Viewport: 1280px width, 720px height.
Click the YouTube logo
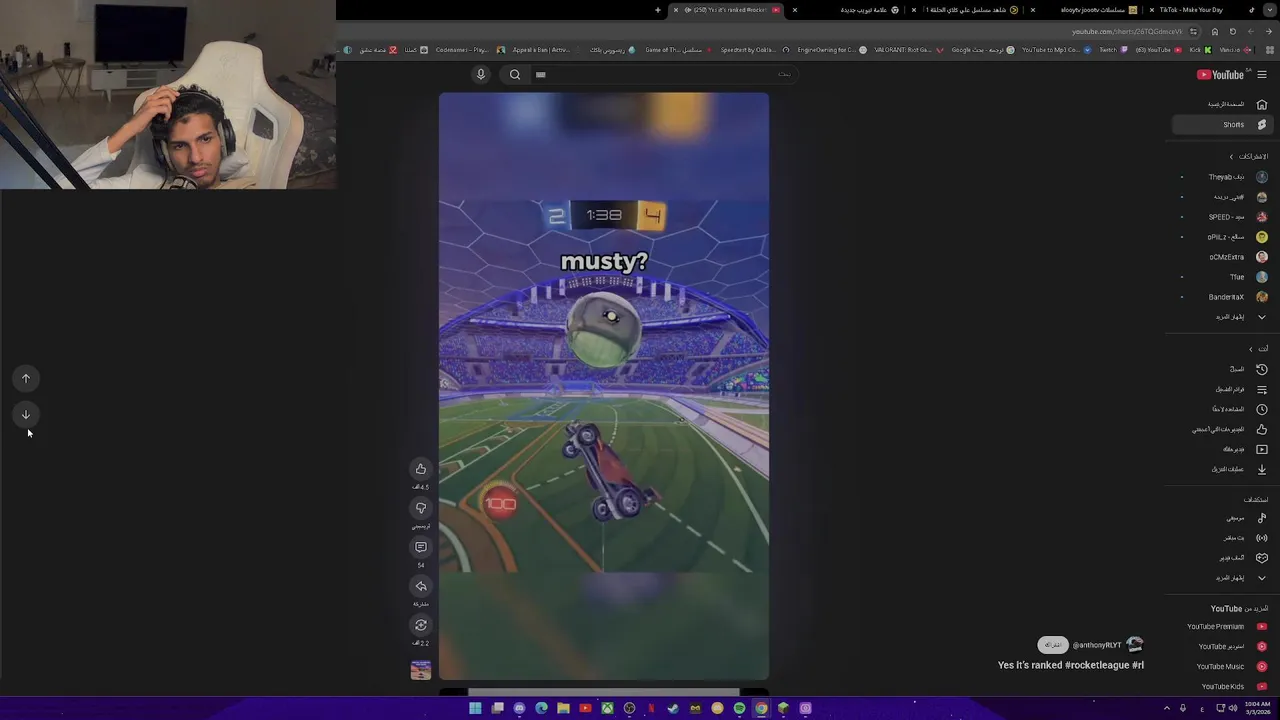pos(1220,75)
